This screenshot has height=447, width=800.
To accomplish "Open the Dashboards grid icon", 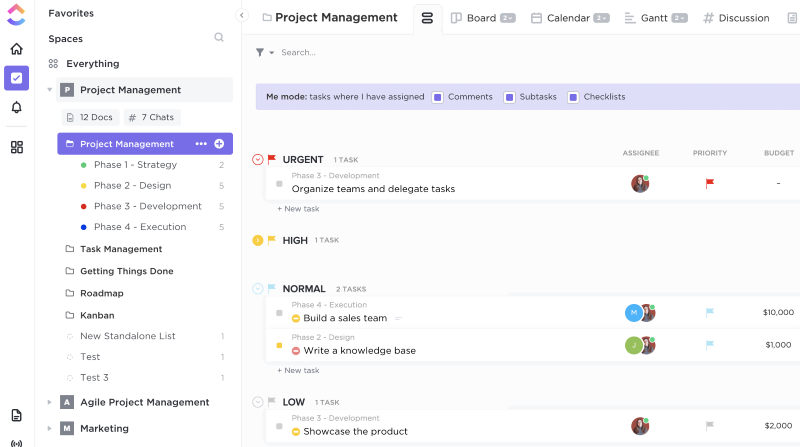I will point(16,147).
